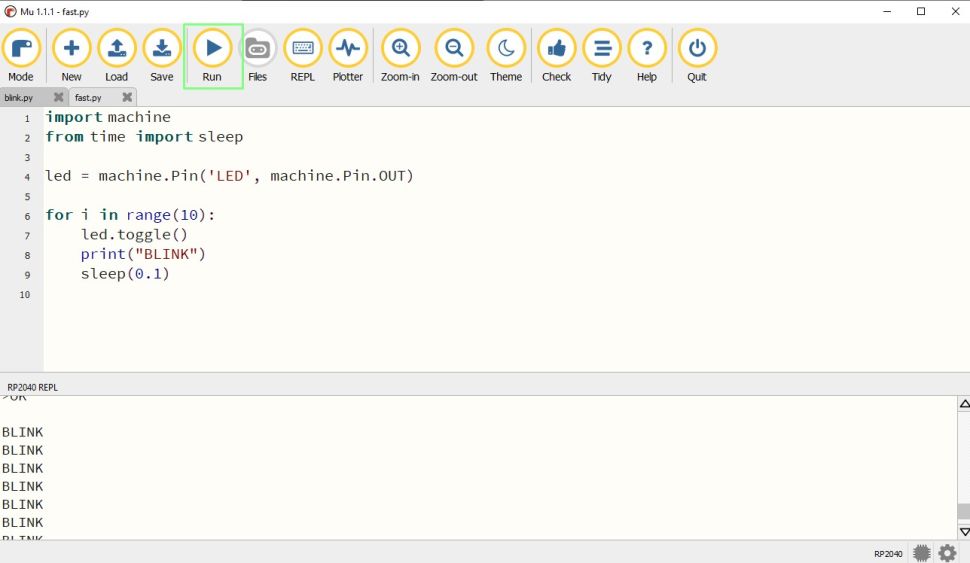Screen dimensions: 970x563
Task: Minimize the Mu window
Action: click(x=887, y=11)
